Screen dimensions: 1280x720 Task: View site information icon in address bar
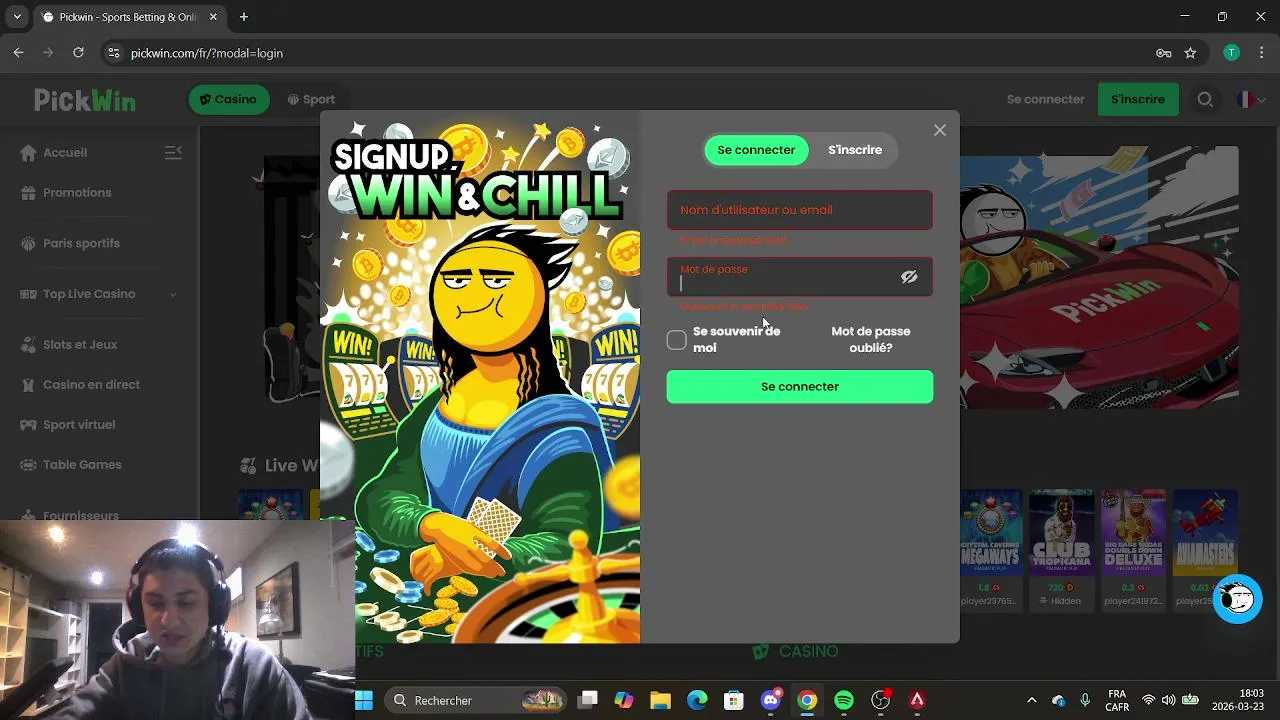coord(113,53)
